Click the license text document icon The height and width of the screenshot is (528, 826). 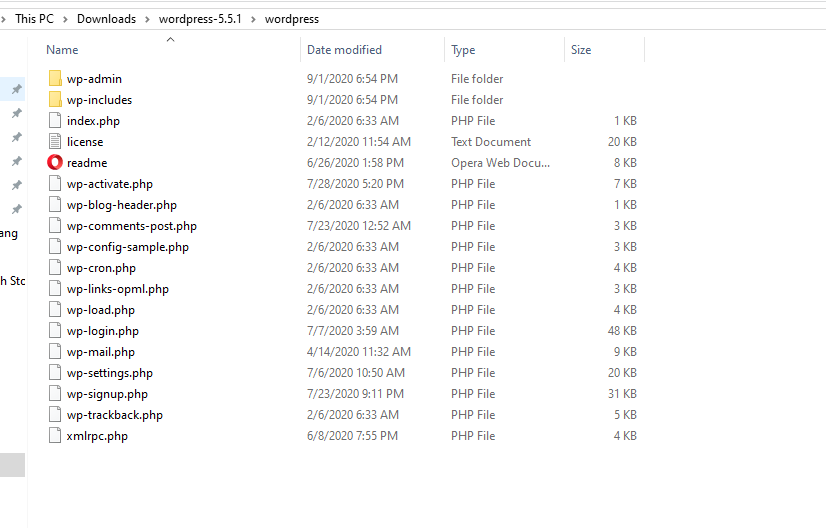pos(55,142)
